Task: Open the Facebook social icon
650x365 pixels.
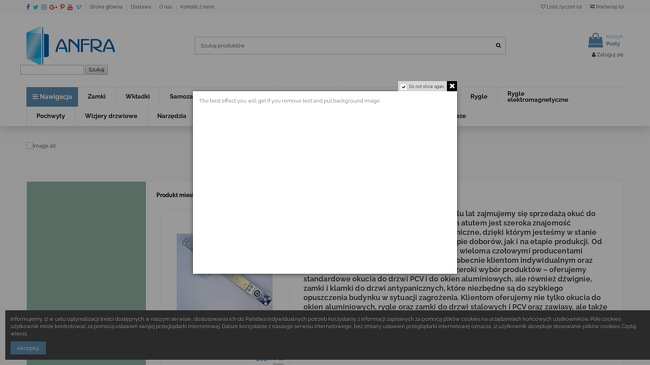Action: coord(28,7)
